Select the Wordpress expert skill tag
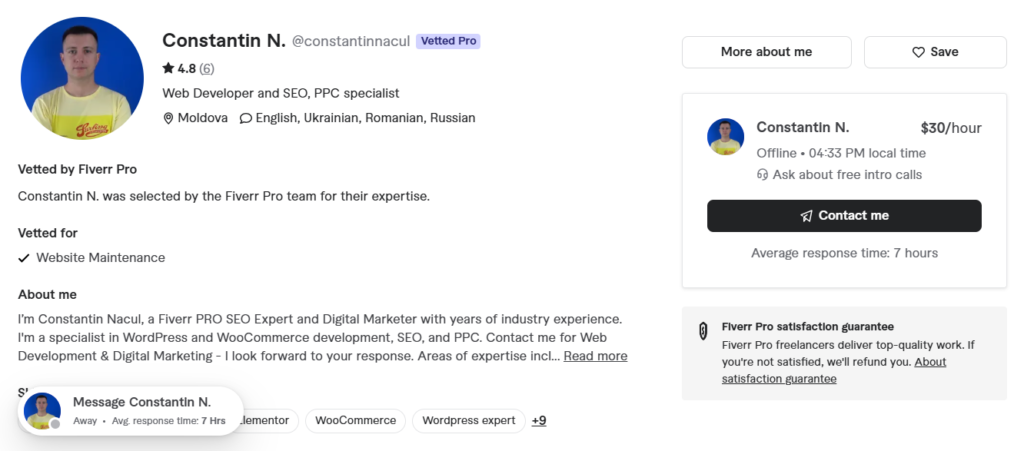Viewport: 1024px width, 451px height. tap(468, 421)
